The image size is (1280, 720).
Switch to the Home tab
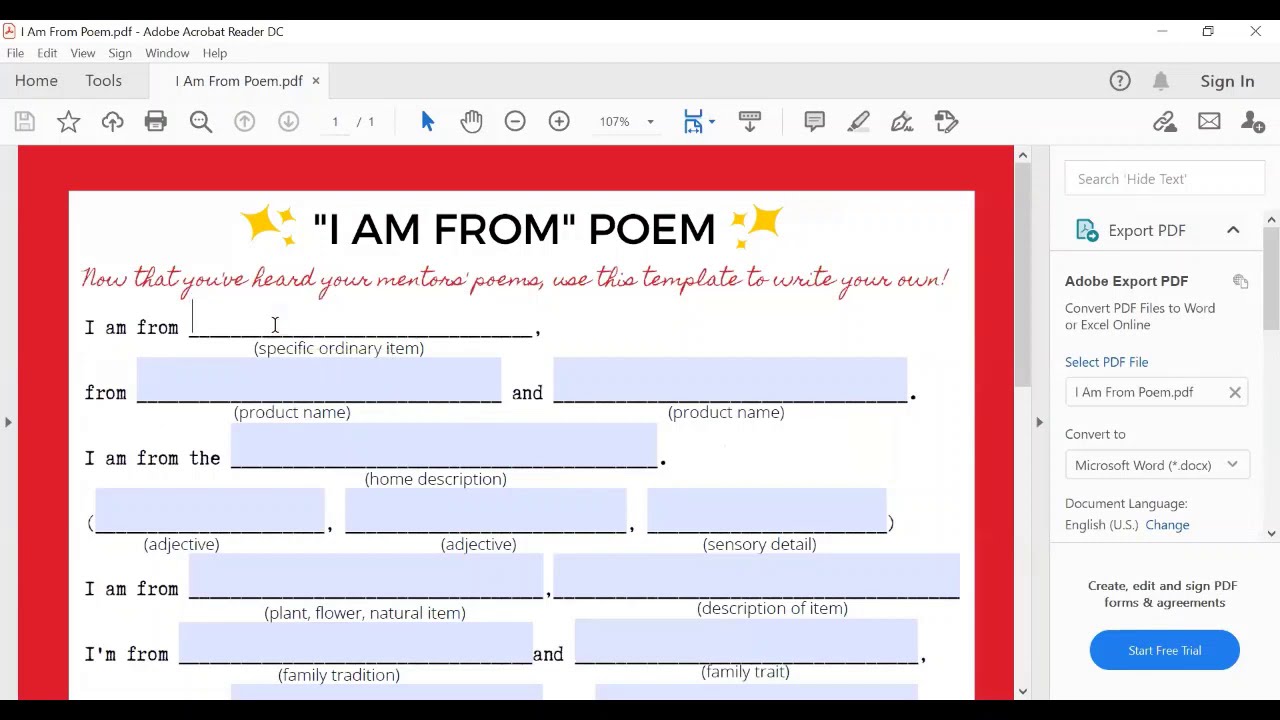click(36, 81)
